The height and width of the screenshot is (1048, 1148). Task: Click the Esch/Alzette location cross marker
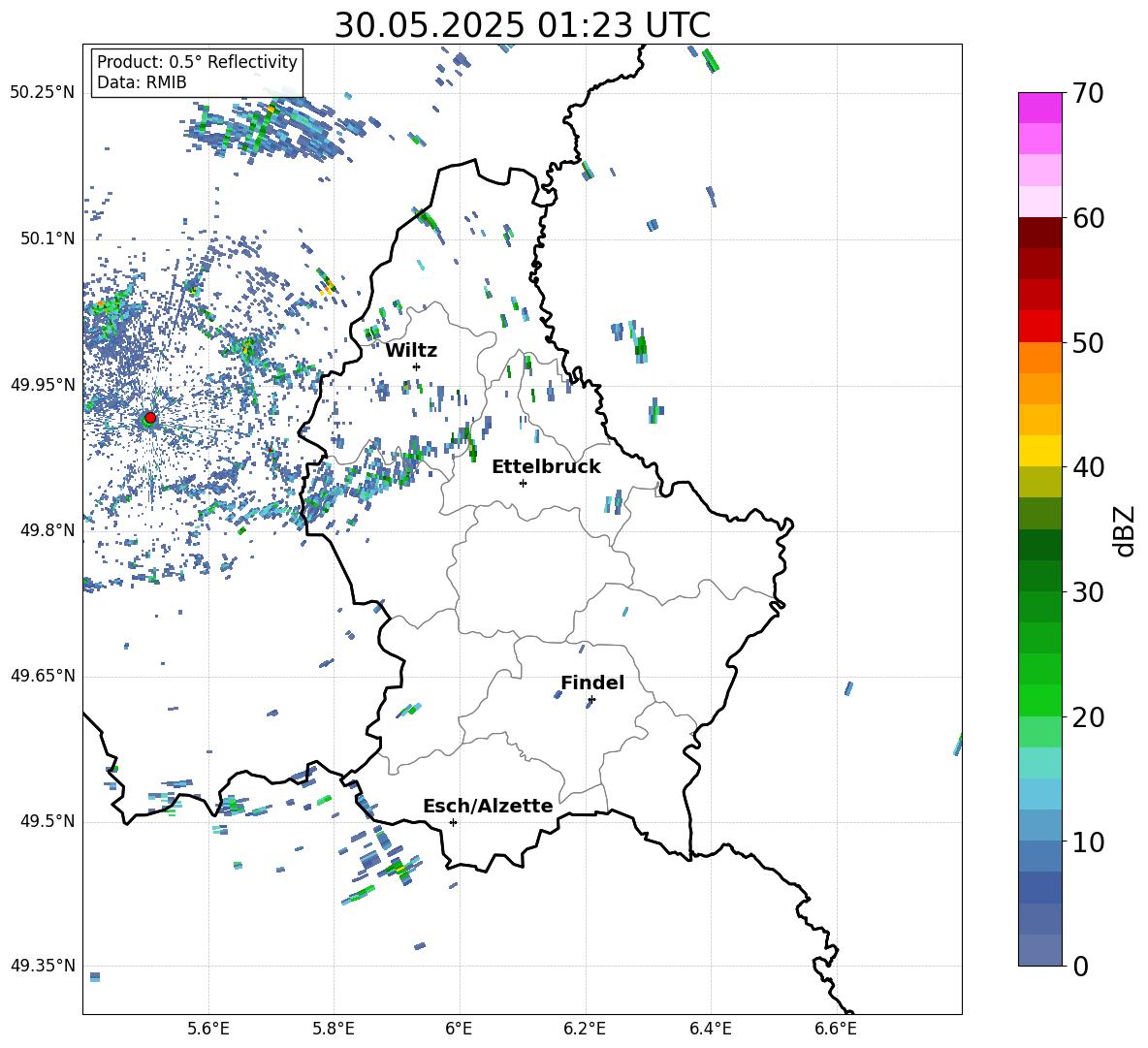pyautogui.click(x=453, y=822)
